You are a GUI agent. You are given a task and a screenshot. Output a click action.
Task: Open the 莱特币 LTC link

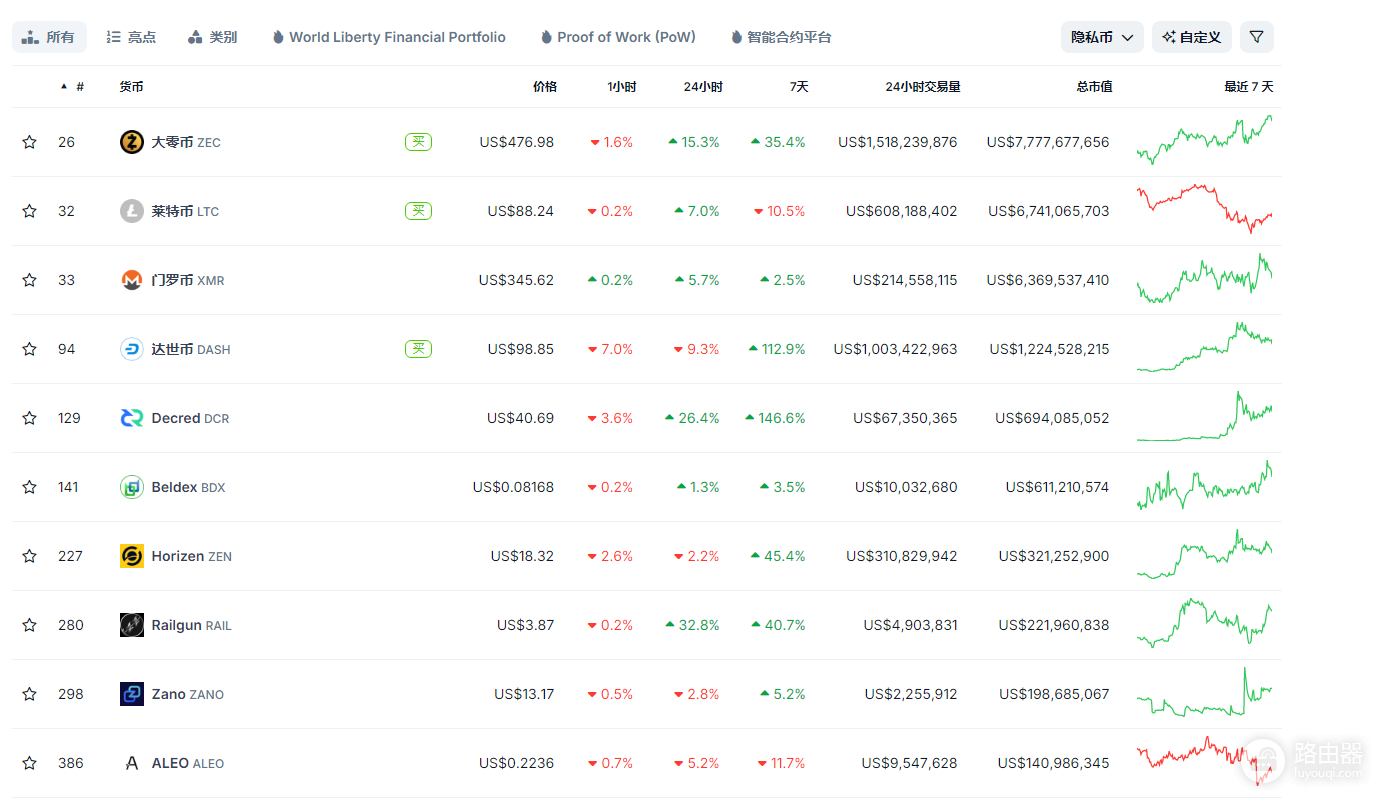[x=185, y=211]
